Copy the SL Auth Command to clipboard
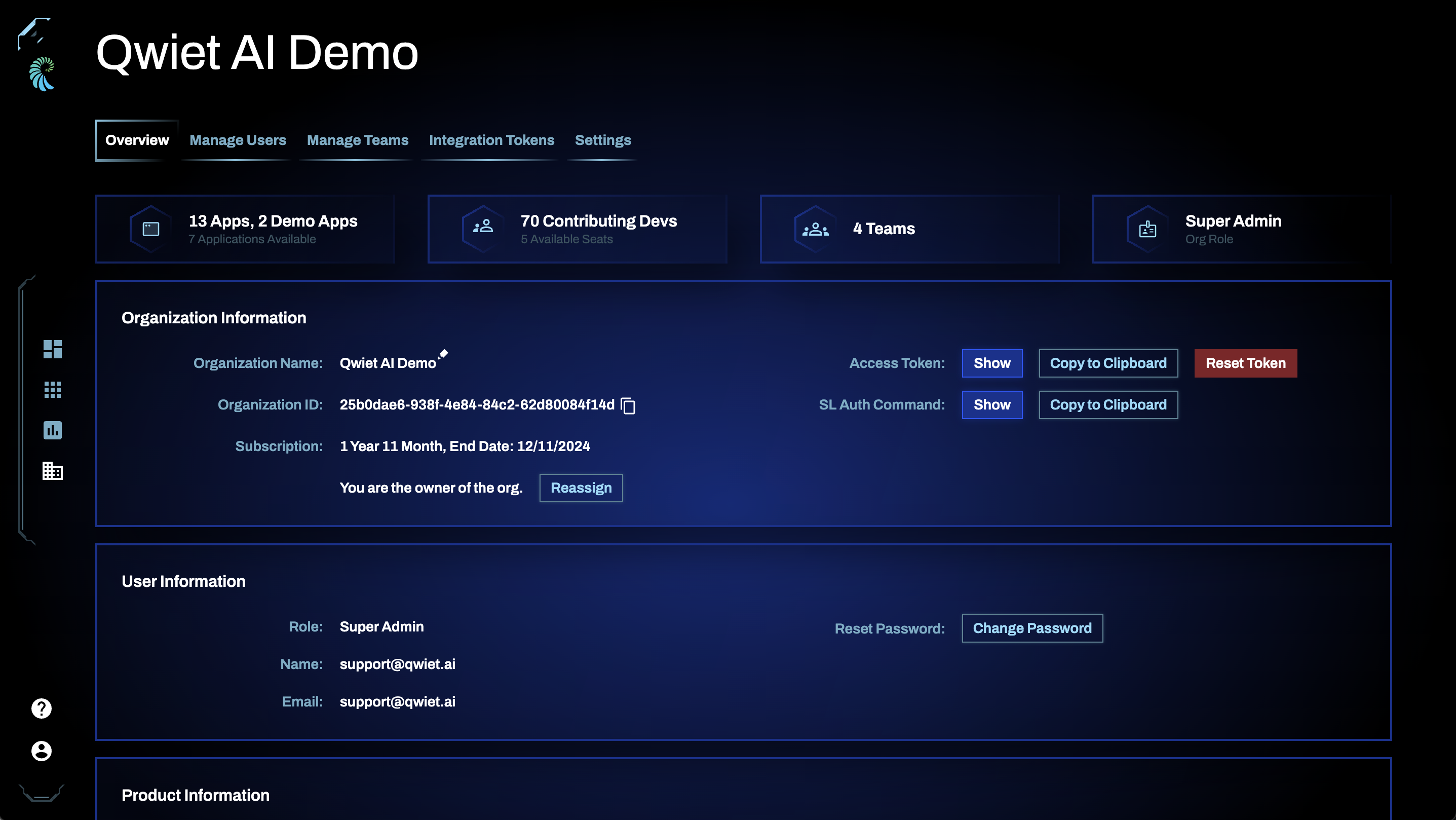The height and width of the screenshot is (820, 1456). click(x=1108, y=405)
